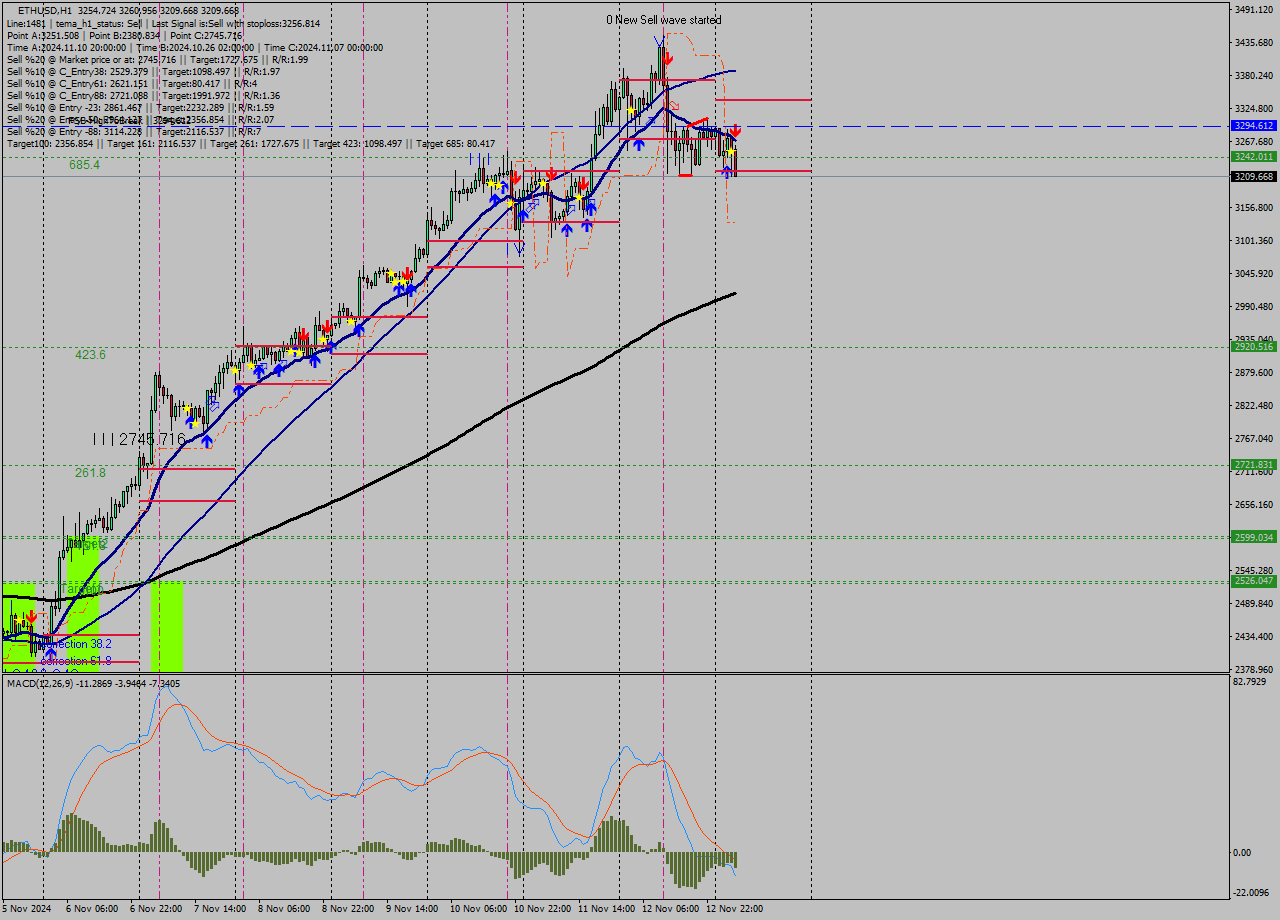The image size is (1280, 920).
Task: Click the '9 Nov 14:00' time label
Action: click(x=412, y=909)
